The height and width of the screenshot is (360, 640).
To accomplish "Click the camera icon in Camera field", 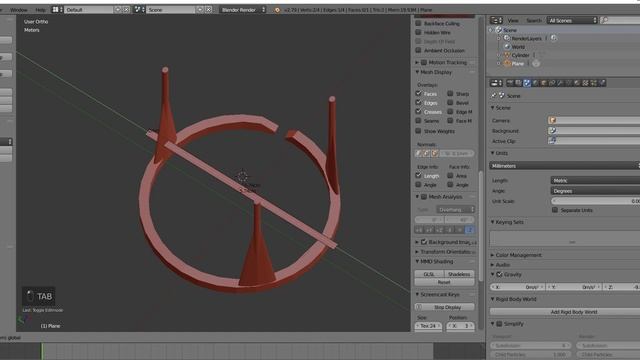I will 552,120.
